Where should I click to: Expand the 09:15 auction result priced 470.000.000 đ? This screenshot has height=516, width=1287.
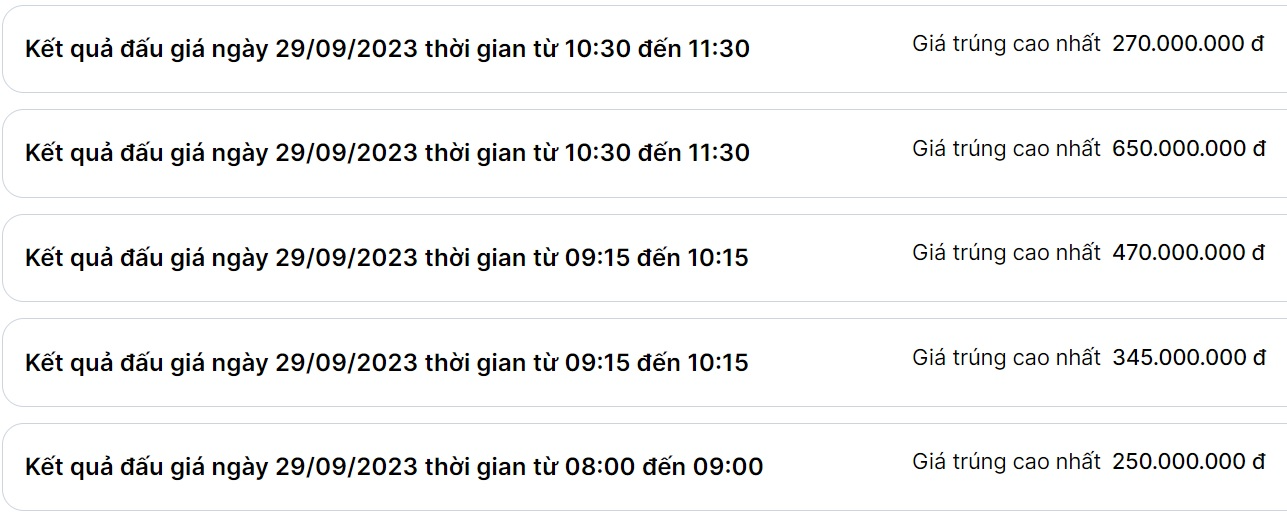point(386,258)
